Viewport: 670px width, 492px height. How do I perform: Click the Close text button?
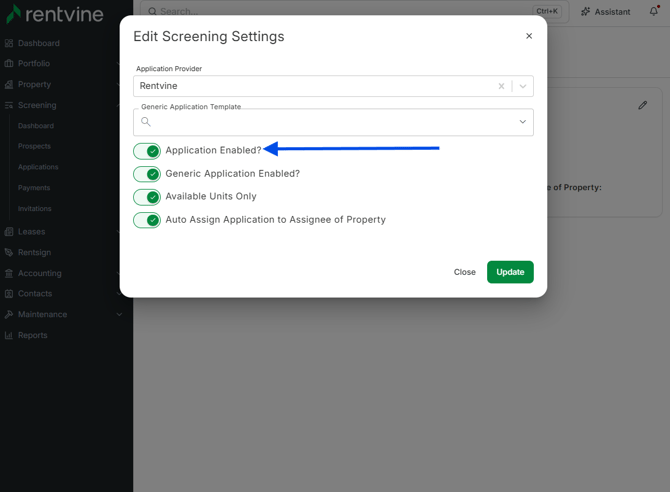pos(464,272)
